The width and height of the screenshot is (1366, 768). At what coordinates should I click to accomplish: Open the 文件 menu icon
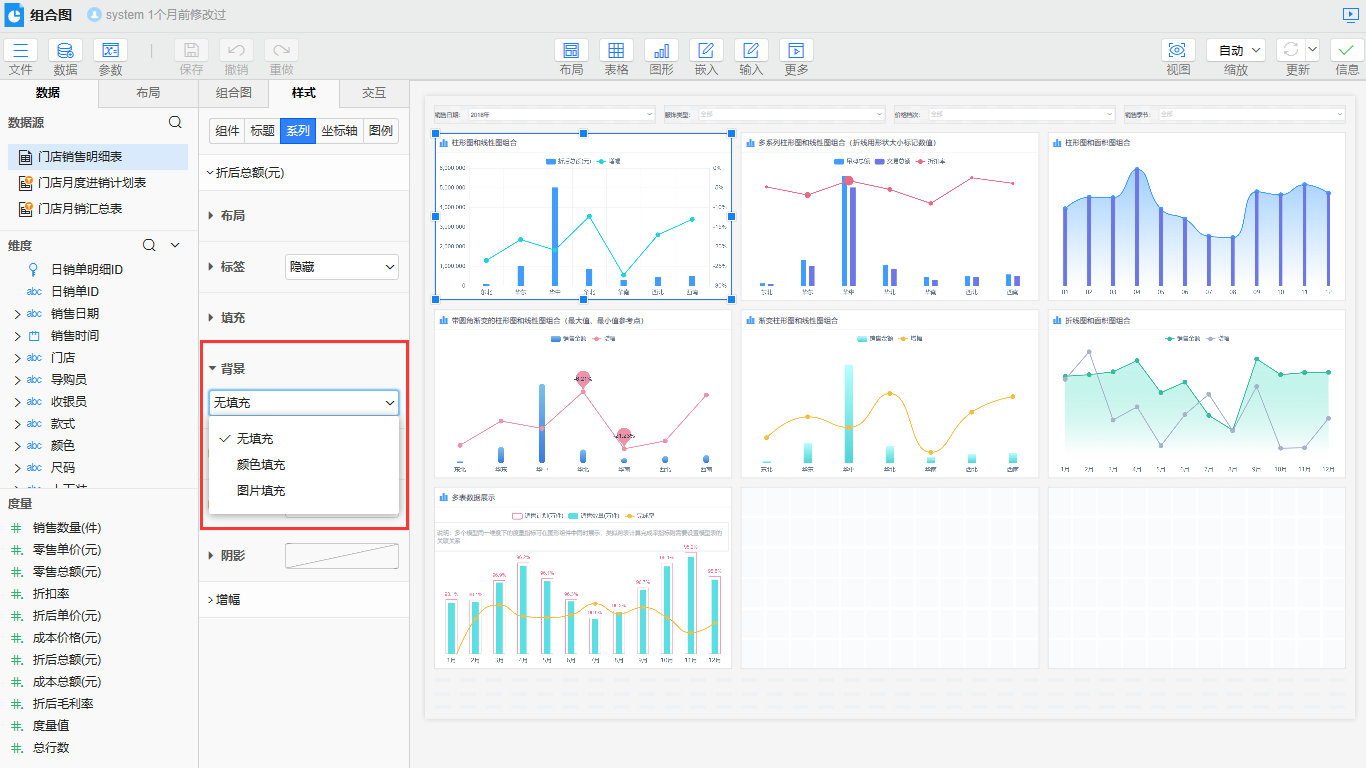pos(20,51)
